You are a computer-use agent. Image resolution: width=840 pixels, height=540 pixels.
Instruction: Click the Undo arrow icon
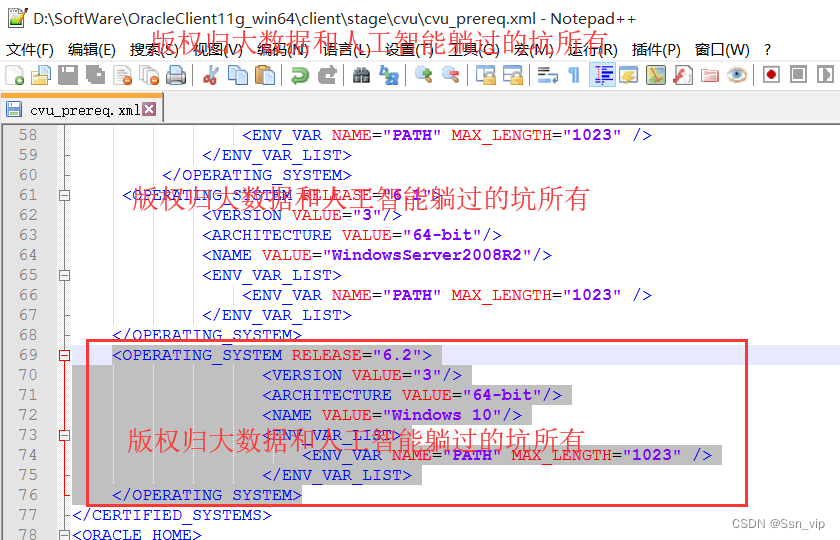pos(300,75)
